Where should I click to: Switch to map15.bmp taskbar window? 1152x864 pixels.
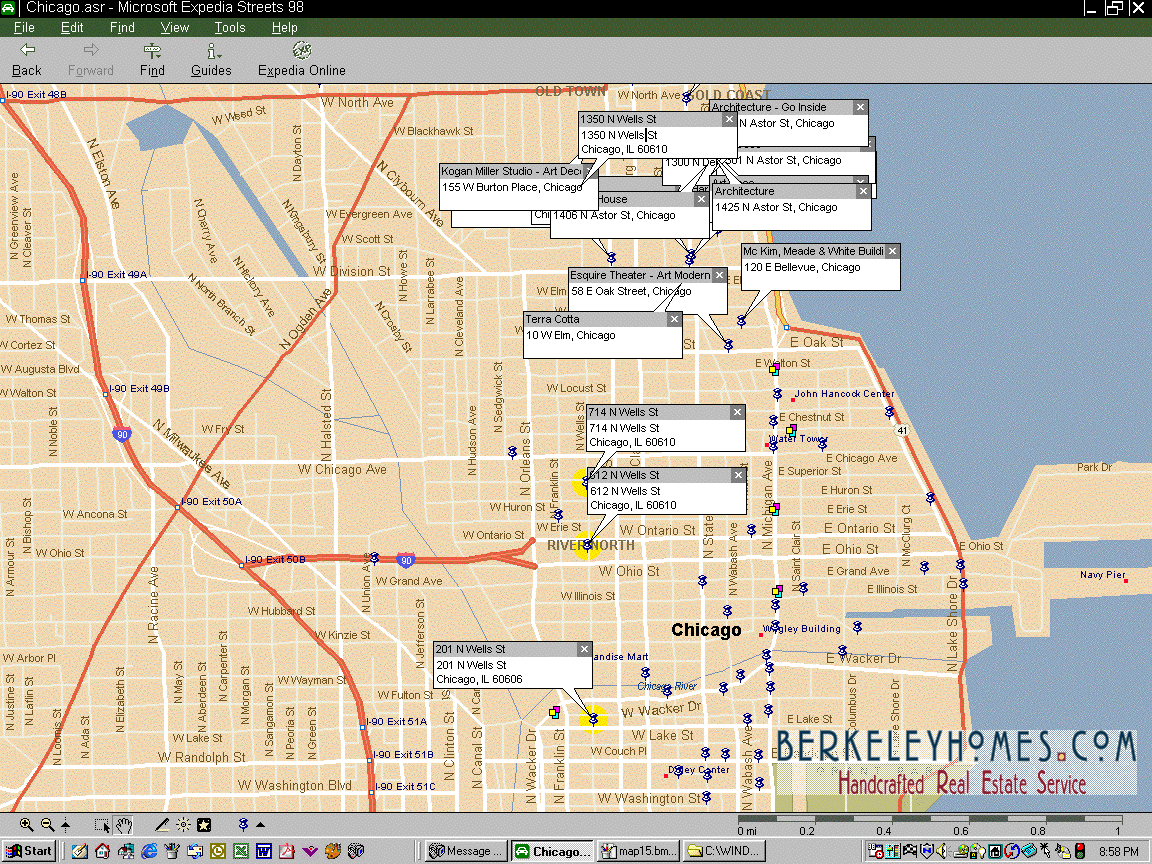[x=637, y=851]
